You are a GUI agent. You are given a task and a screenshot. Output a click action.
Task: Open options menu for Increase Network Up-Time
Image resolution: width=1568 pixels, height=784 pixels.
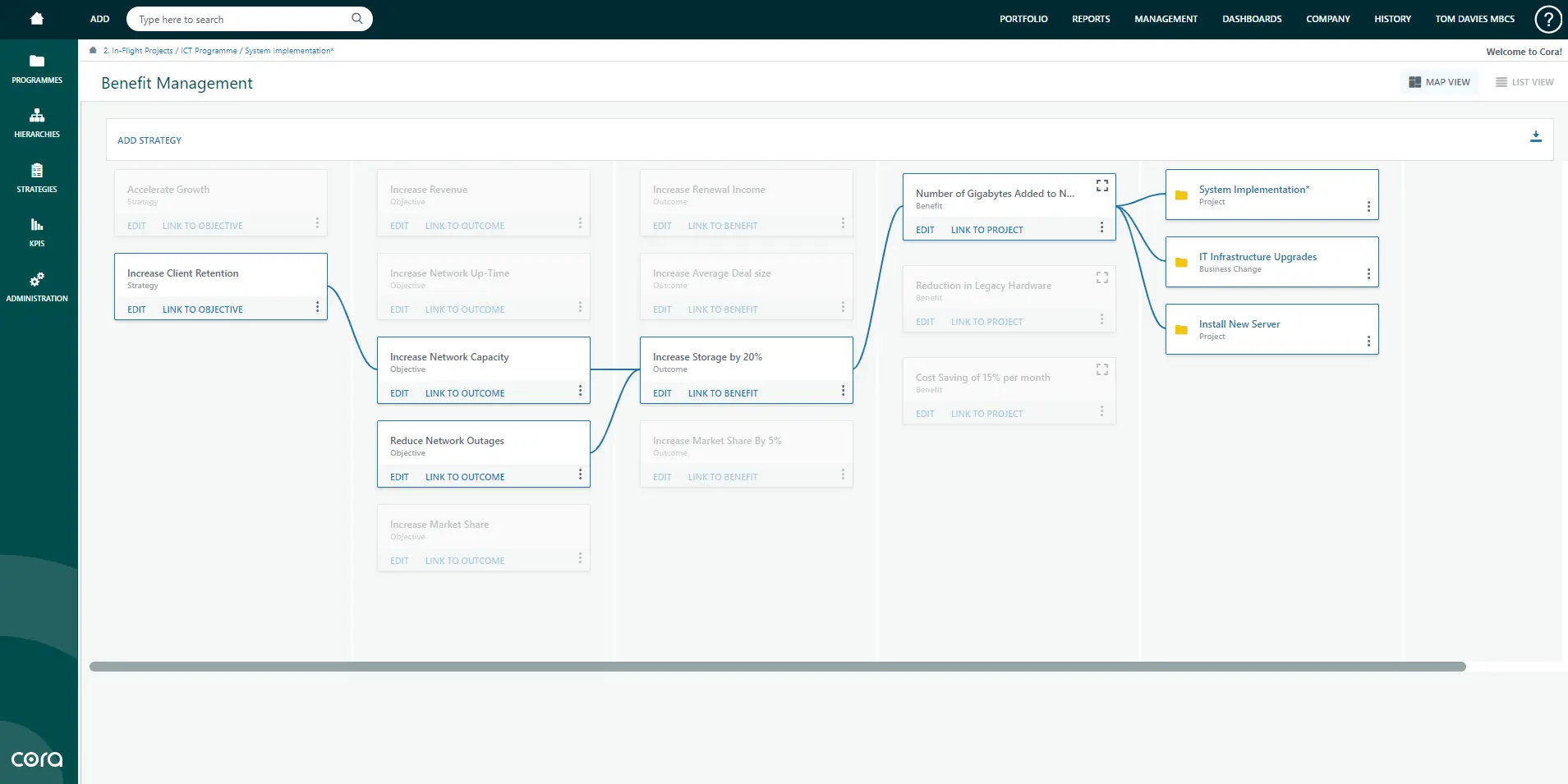tap(580, 307)
